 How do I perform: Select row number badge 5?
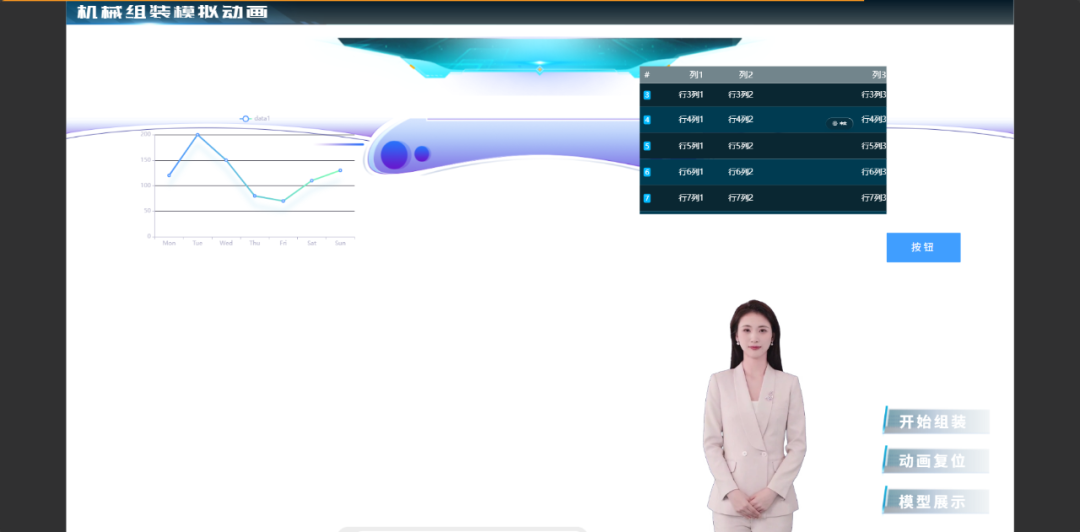(647, 146)
